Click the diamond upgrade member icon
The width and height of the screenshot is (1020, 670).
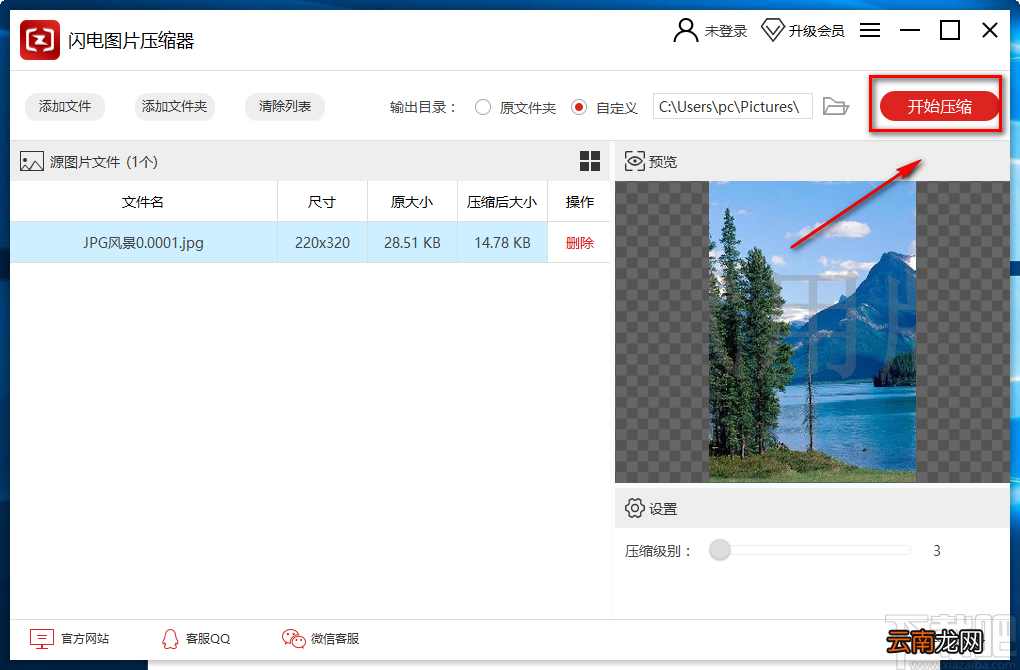[773, 30]
